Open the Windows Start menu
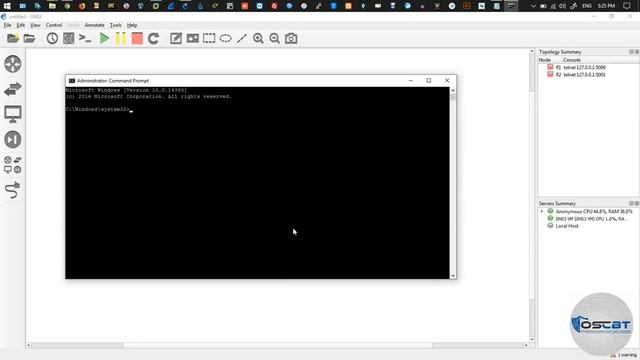 point(7,6)
